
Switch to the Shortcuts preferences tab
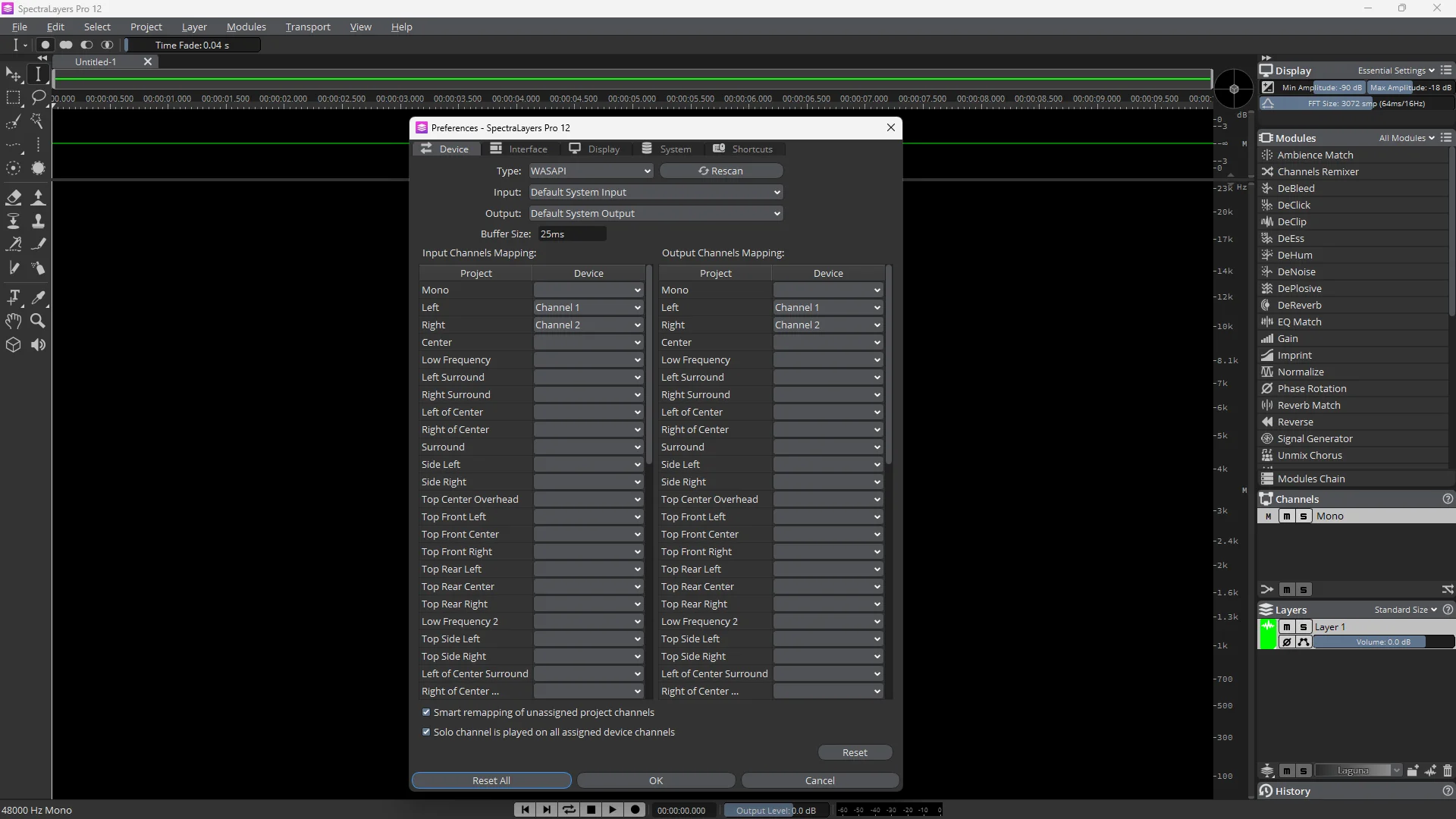coord(742,149)
